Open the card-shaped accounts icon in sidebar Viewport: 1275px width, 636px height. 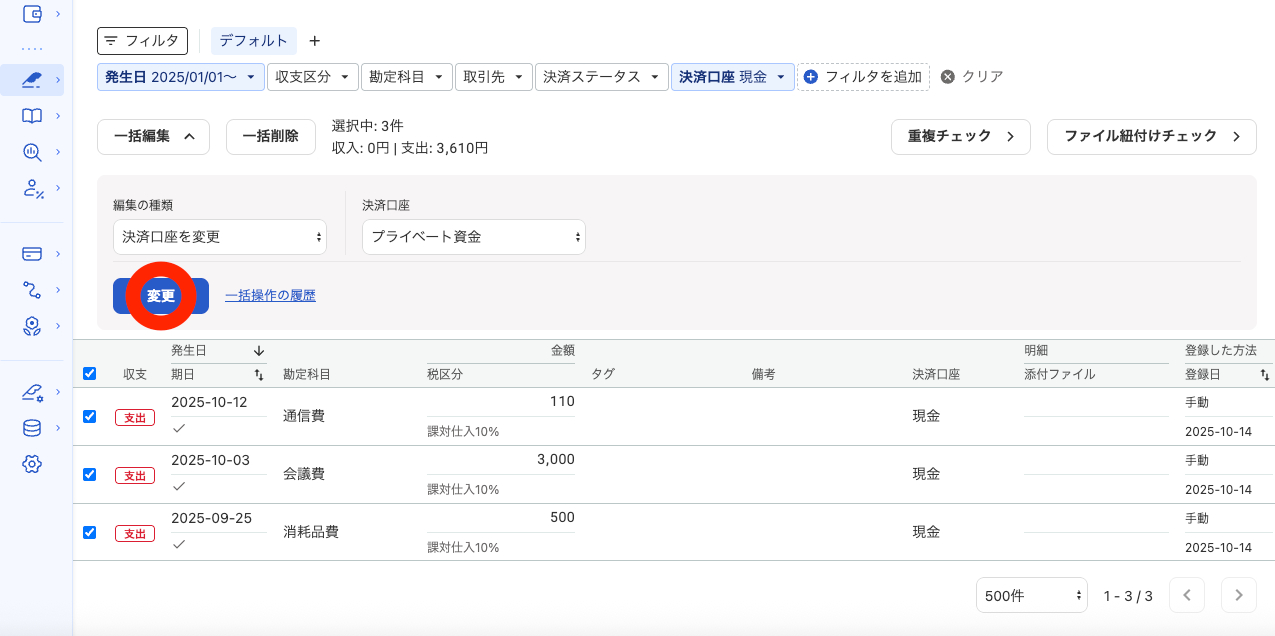click(32, 253)
